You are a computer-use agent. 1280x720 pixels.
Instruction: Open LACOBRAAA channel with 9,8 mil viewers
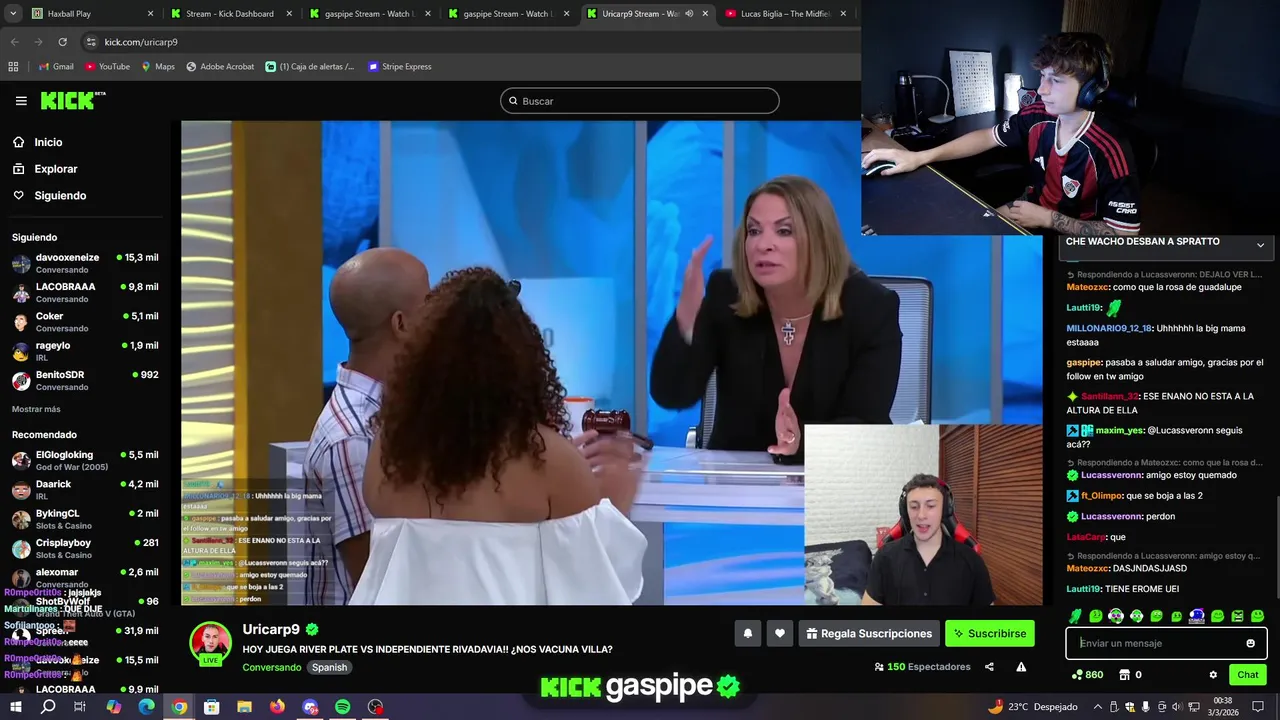tap(85, 292)
